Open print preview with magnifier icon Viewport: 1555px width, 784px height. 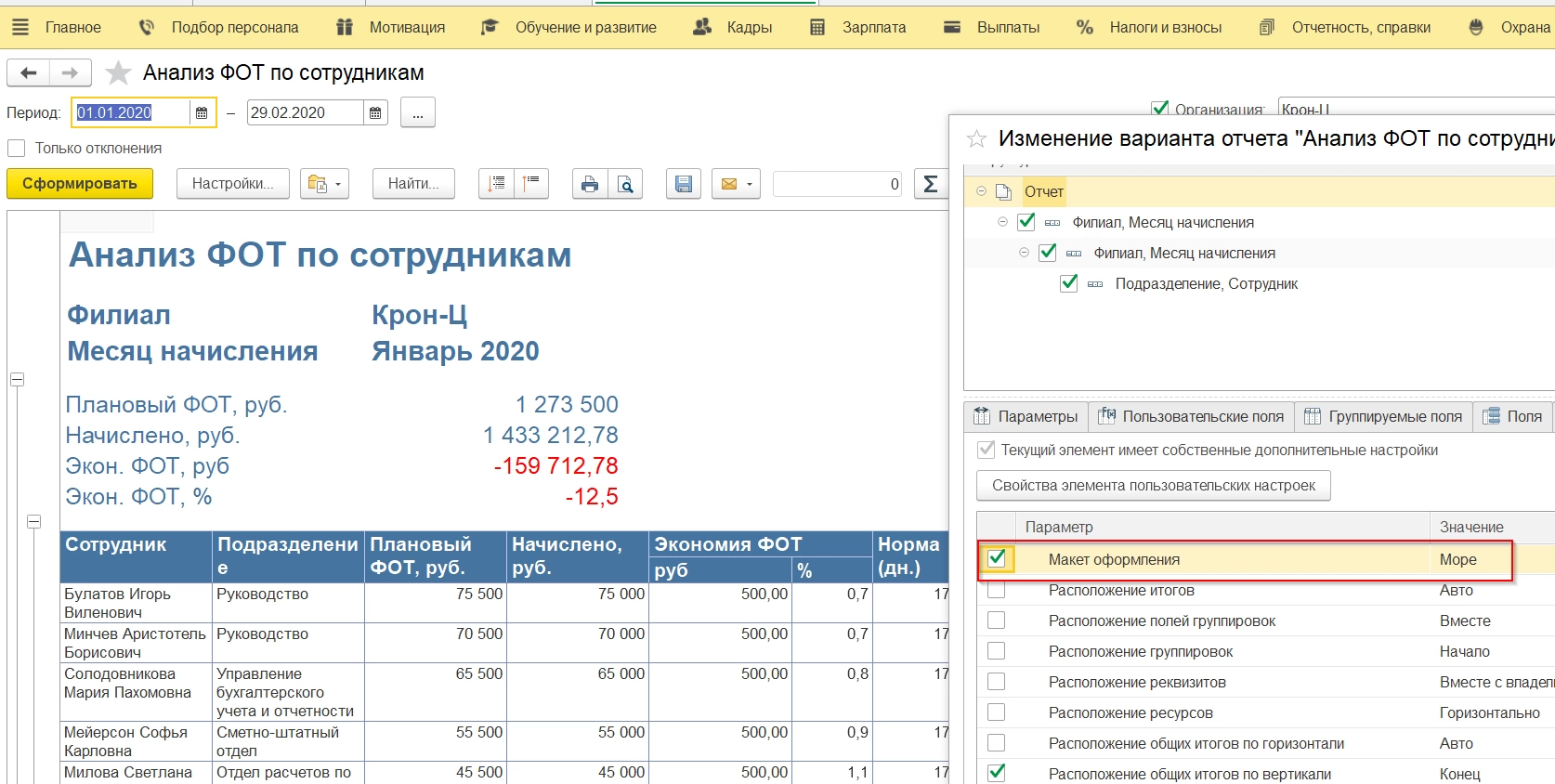[626, 184]
